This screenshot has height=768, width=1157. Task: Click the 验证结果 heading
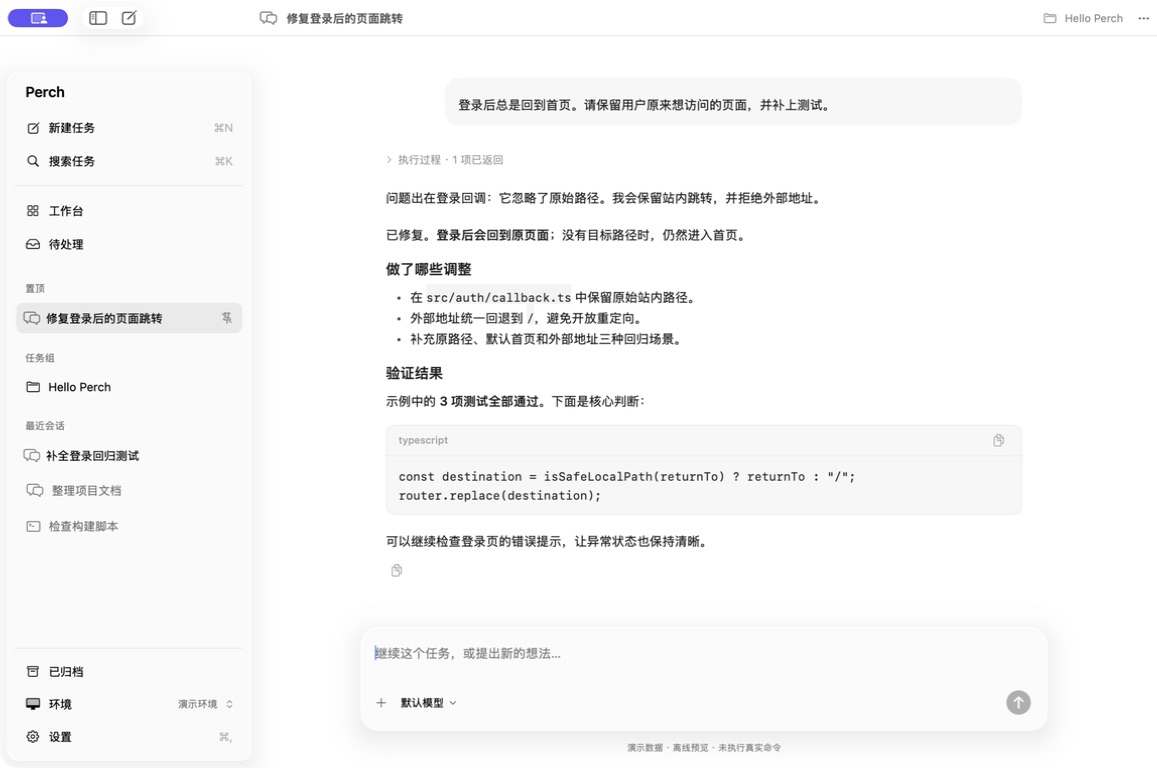click(415, 373)
